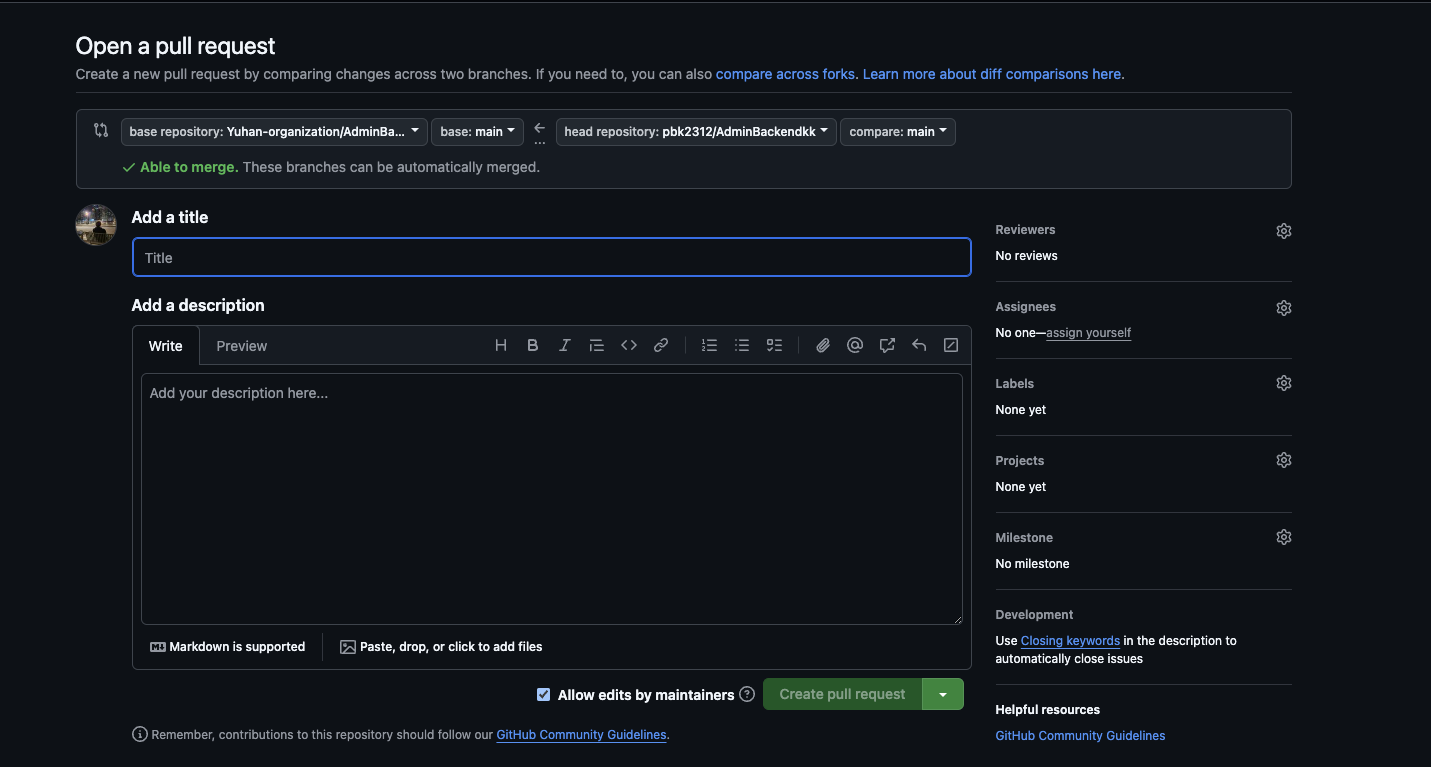
Task: Click the Reviewers heading
Action: [x=1025, y=230]
